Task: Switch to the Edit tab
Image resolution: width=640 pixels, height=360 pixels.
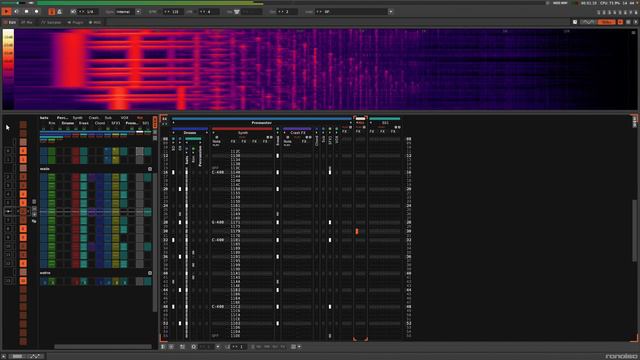Action: click(x=10, y=22)
